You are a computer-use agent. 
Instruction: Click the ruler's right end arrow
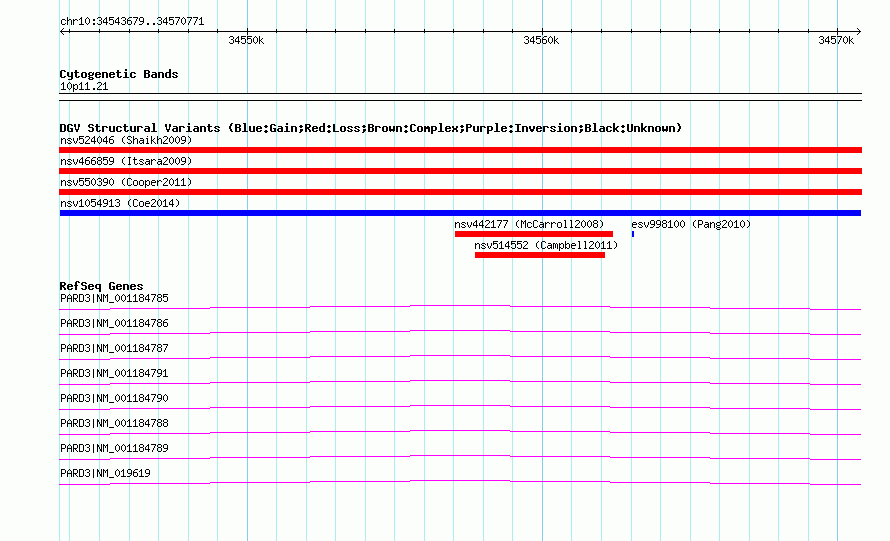tap(858, 31)
